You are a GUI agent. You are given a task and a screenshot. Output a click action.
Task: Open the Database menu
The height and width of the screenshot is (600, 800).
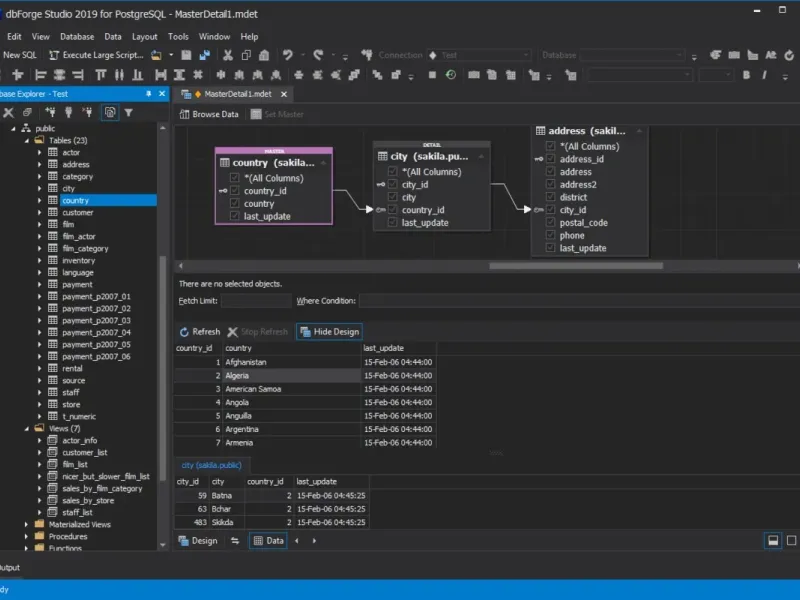click(x=77, y=37)
